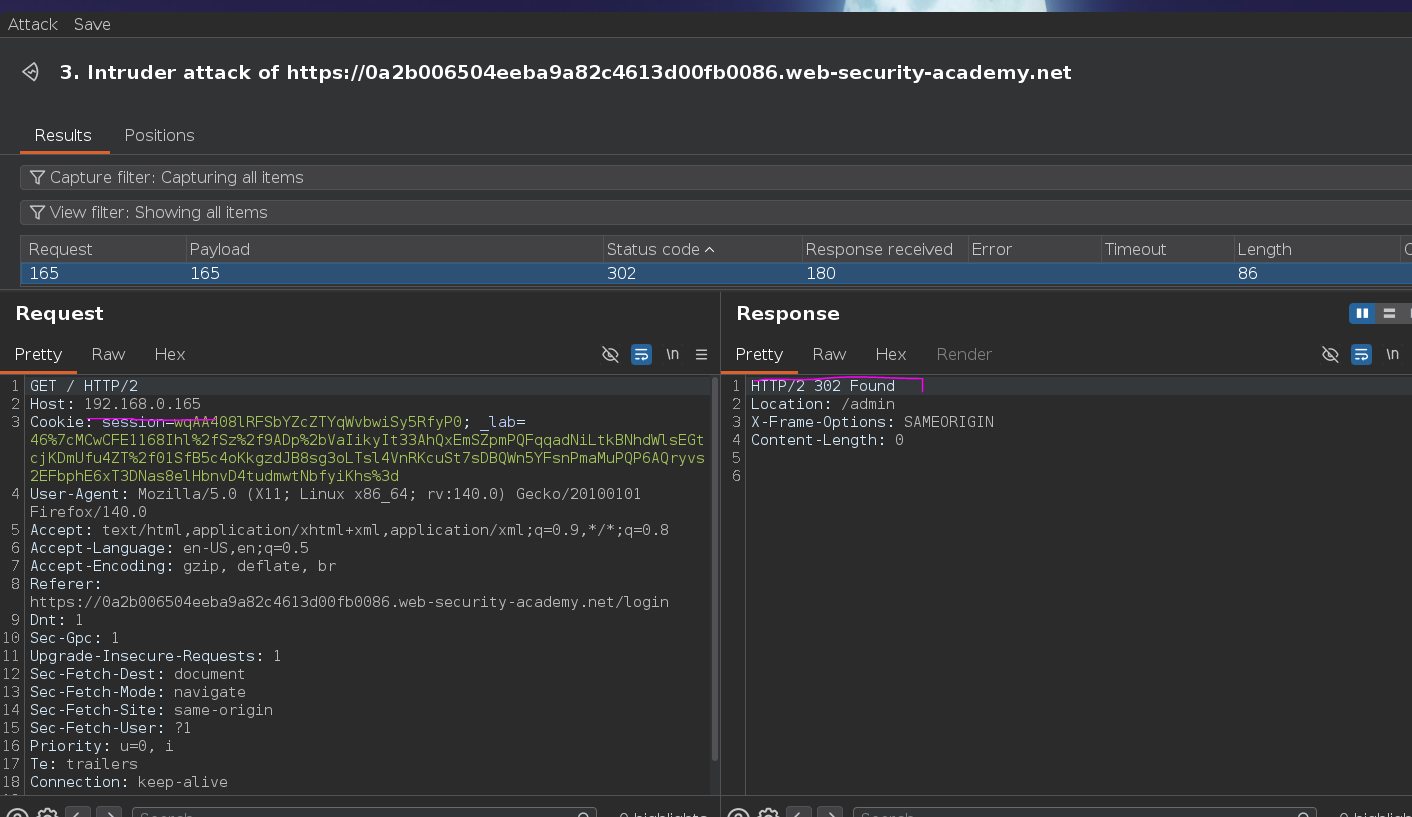Open the Capture filter bar
The height and width of the screenshot is (817, 1412).
[716, 177]
